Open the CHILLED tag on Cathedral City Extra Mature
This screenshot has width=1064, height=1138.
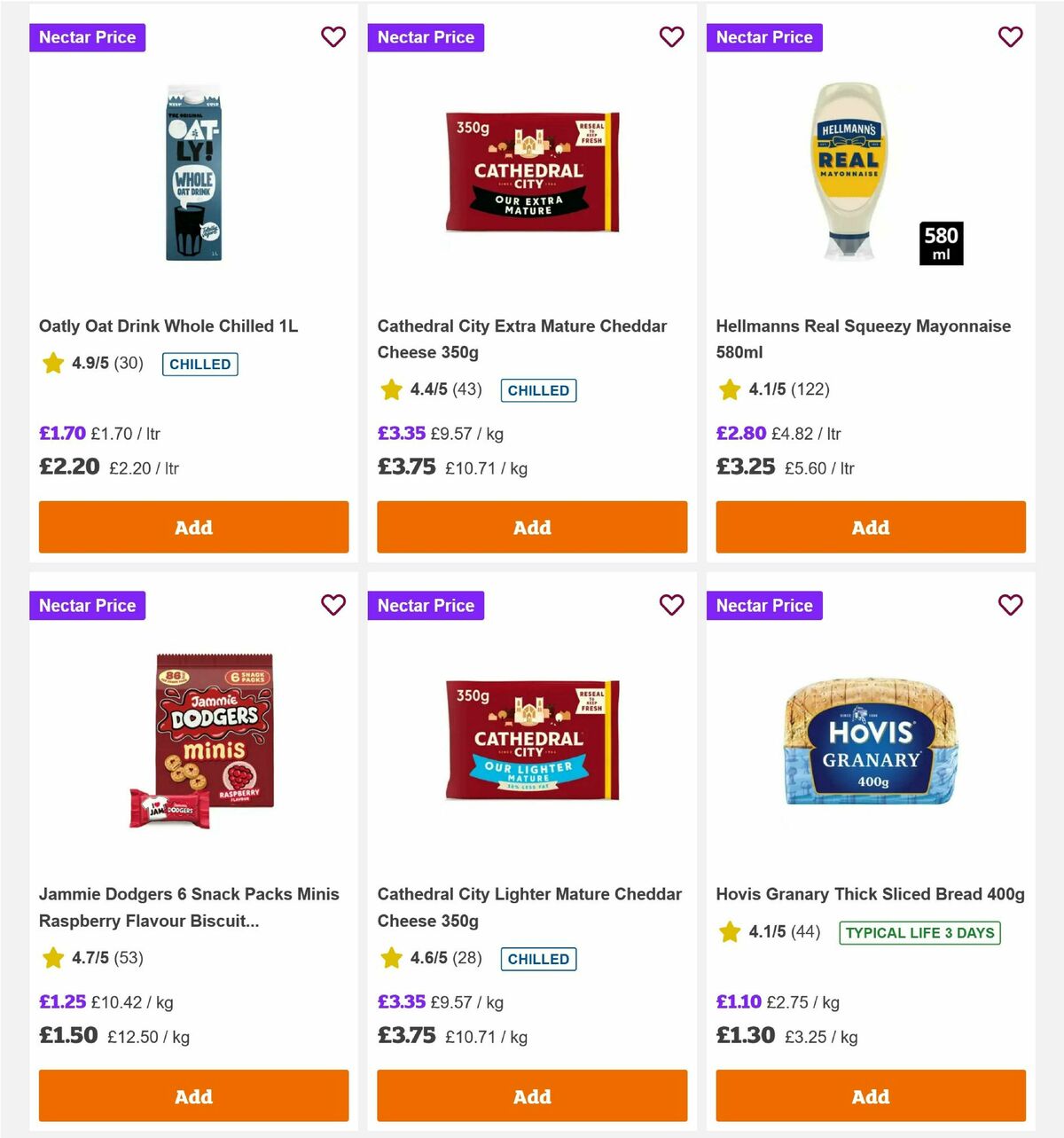click(x=538, y=390)
